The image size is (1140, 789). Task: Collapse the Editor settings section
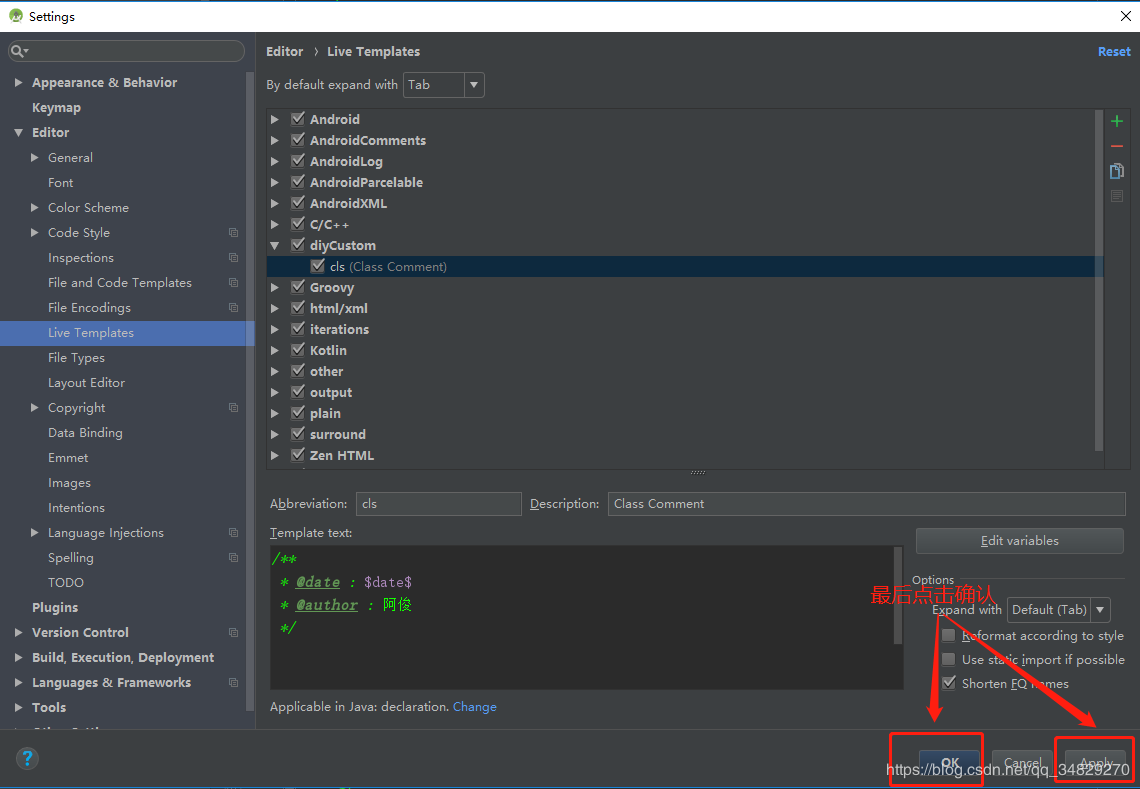(18, 132)
